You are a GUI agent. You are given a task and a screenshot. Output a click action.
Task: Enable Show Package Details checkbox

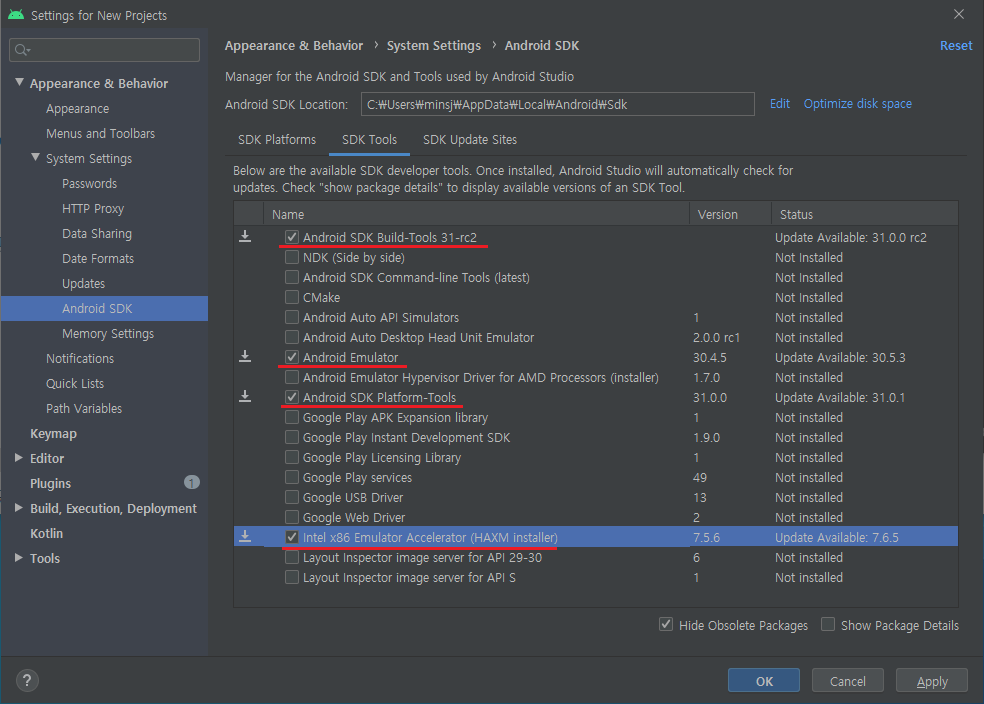point(828,624)
